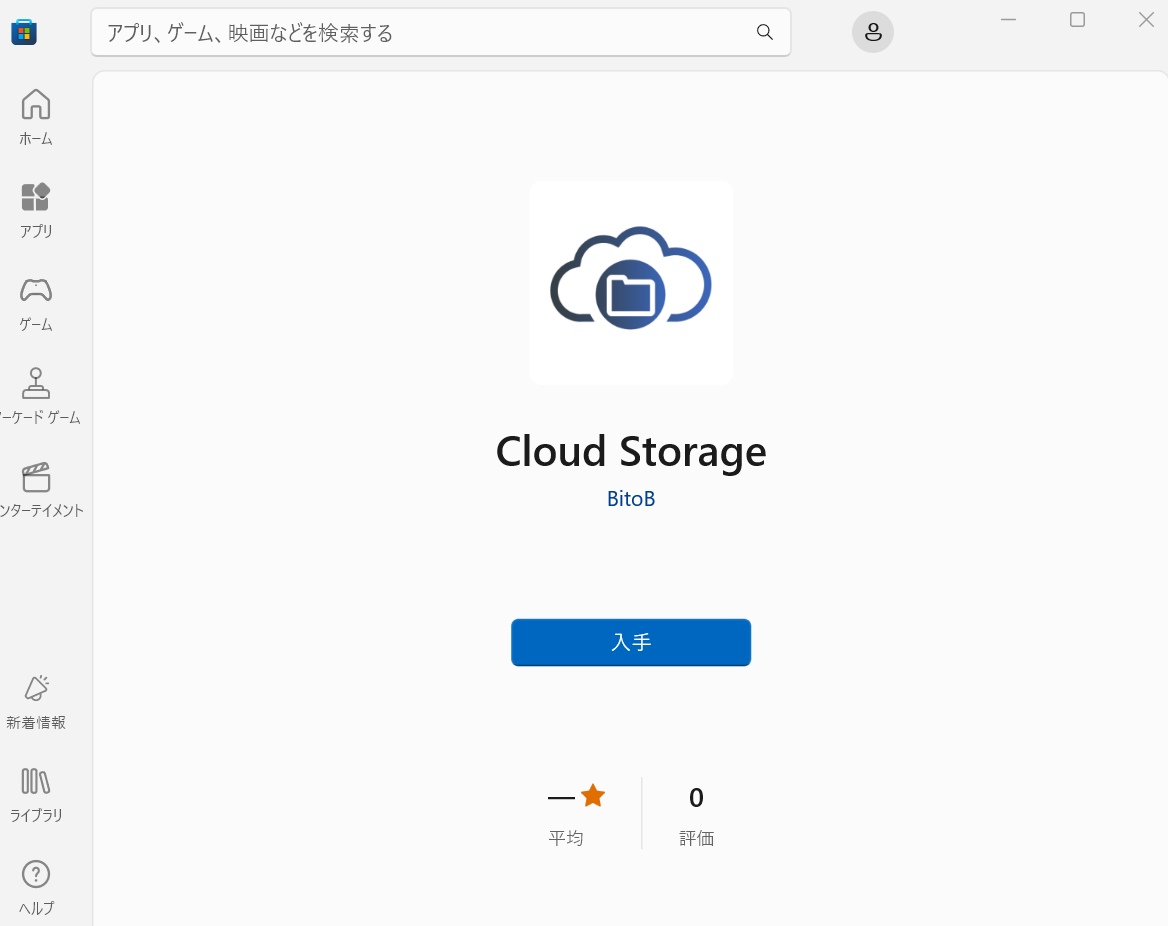Click the 評価 (ratings) label
The image size is (1168, 926).
click(696, 838)
